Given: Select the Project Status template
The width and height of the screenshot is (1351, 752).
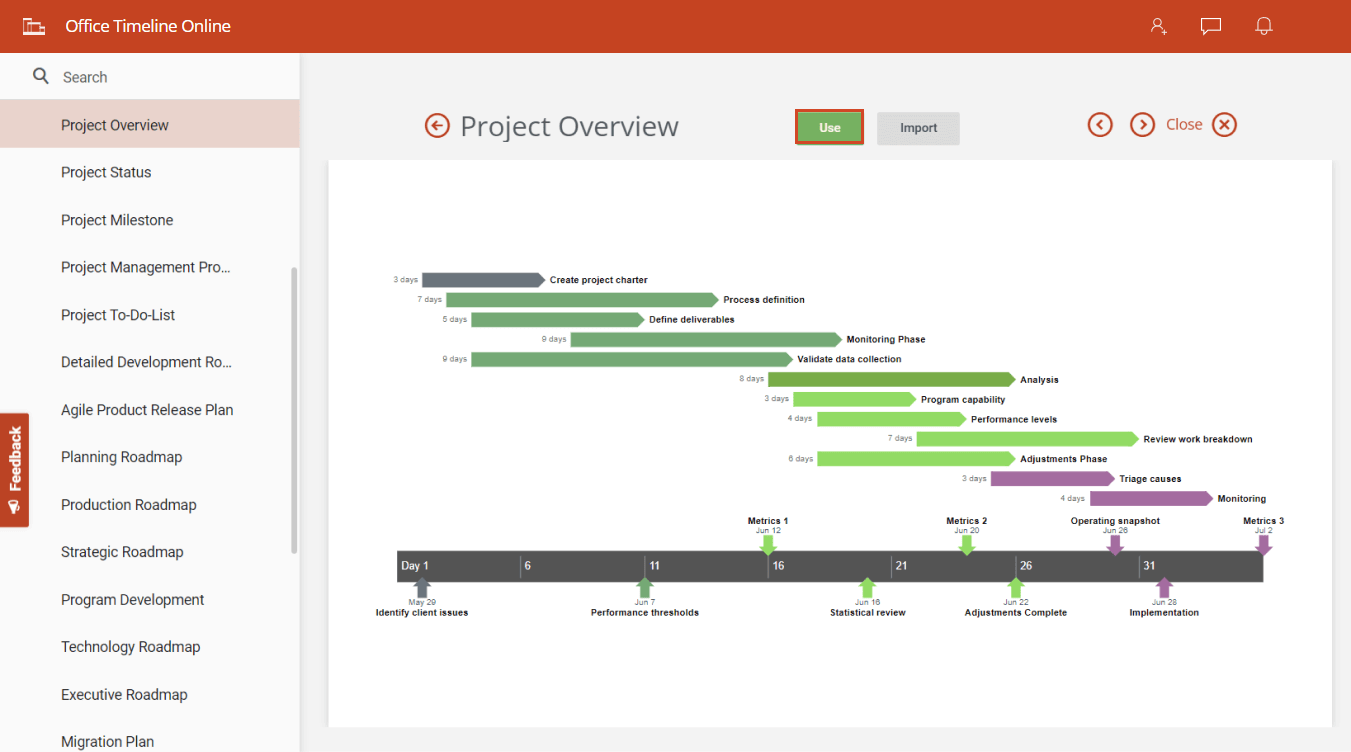Looking at the screenshot, I should click(106, 172).
